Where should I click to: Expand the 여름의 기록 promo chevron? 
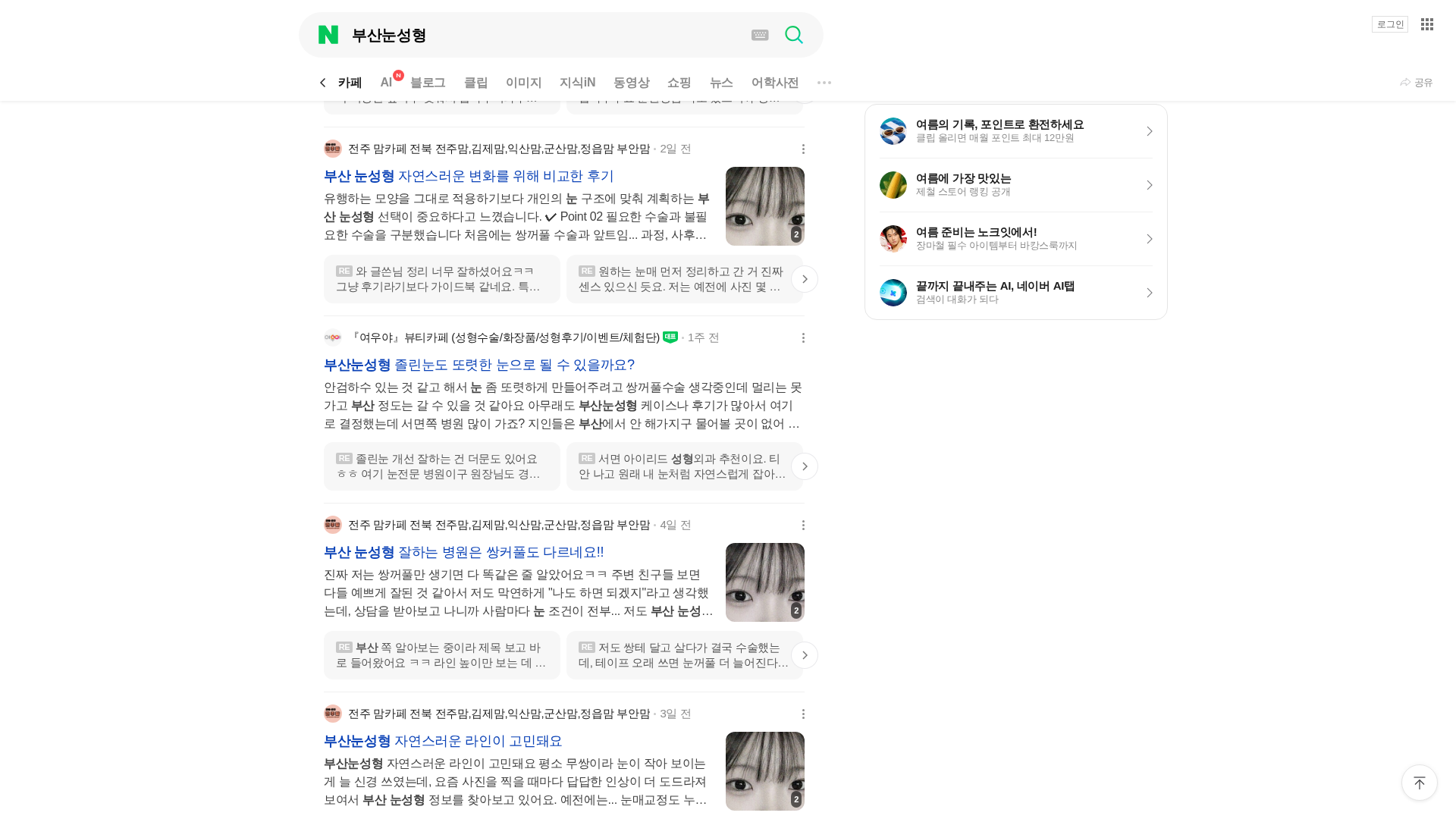click(1150, 131)
